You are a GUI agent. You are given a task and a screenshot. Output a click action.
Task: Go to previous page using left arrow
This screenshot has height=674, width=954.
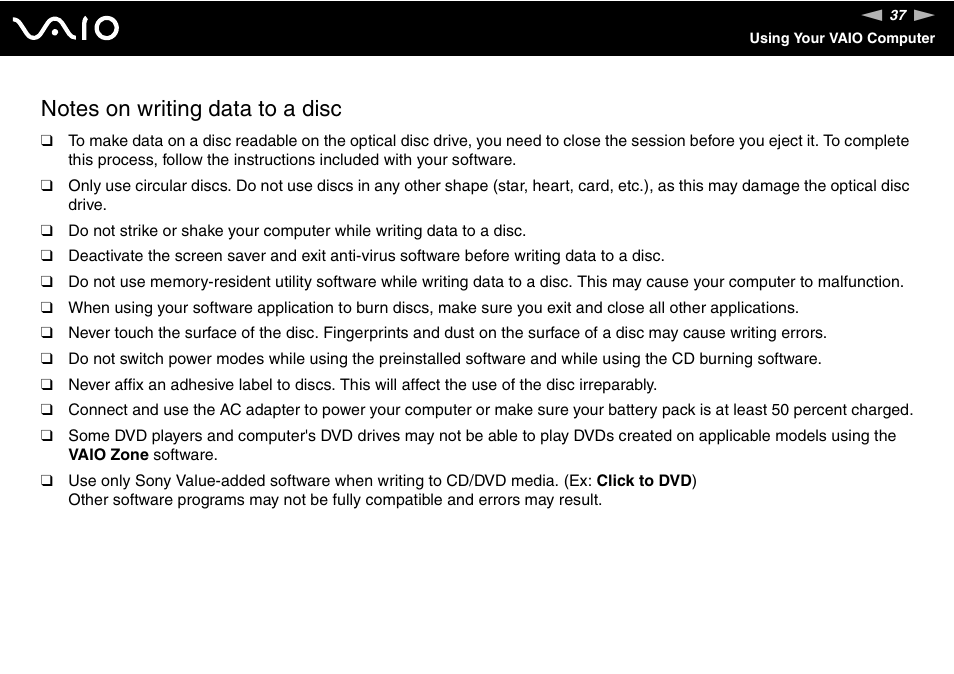point(872,15)
